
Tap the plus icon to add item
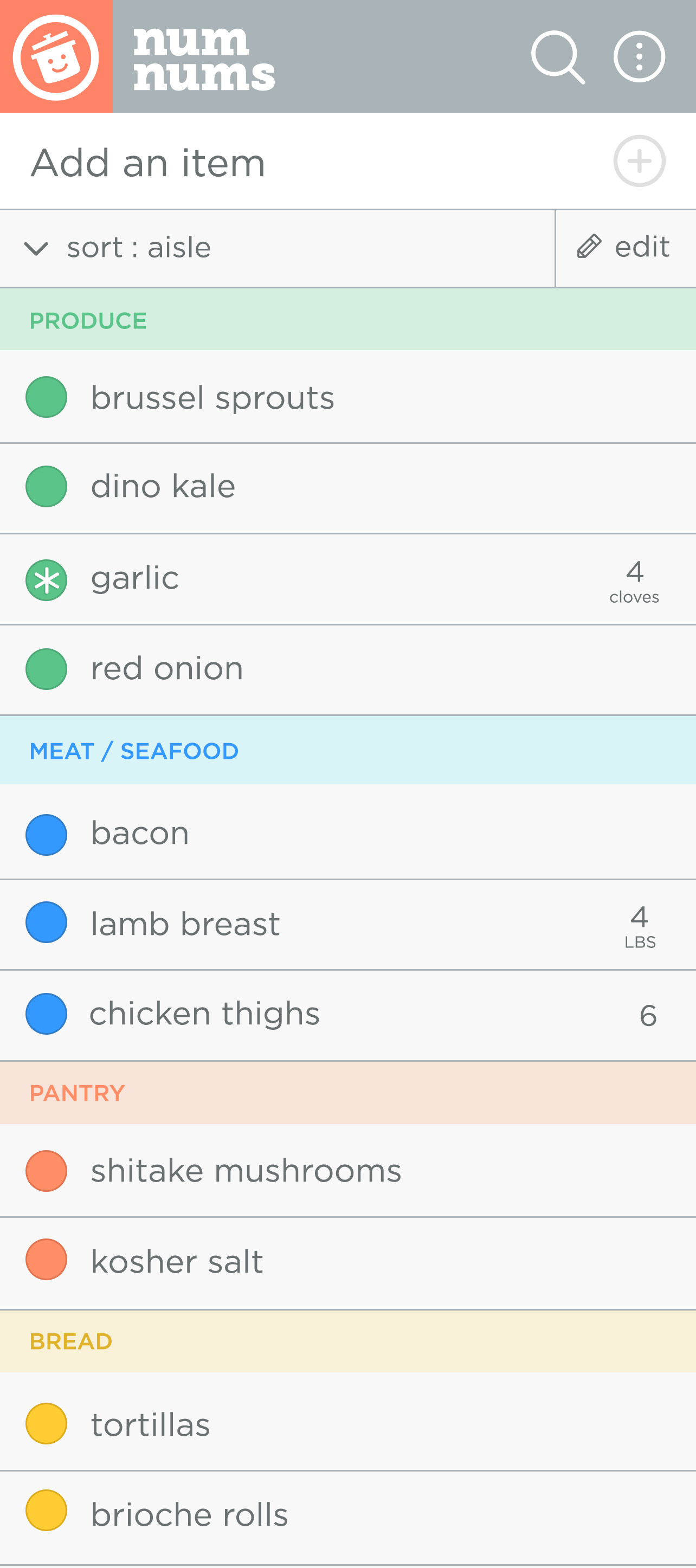639,162
